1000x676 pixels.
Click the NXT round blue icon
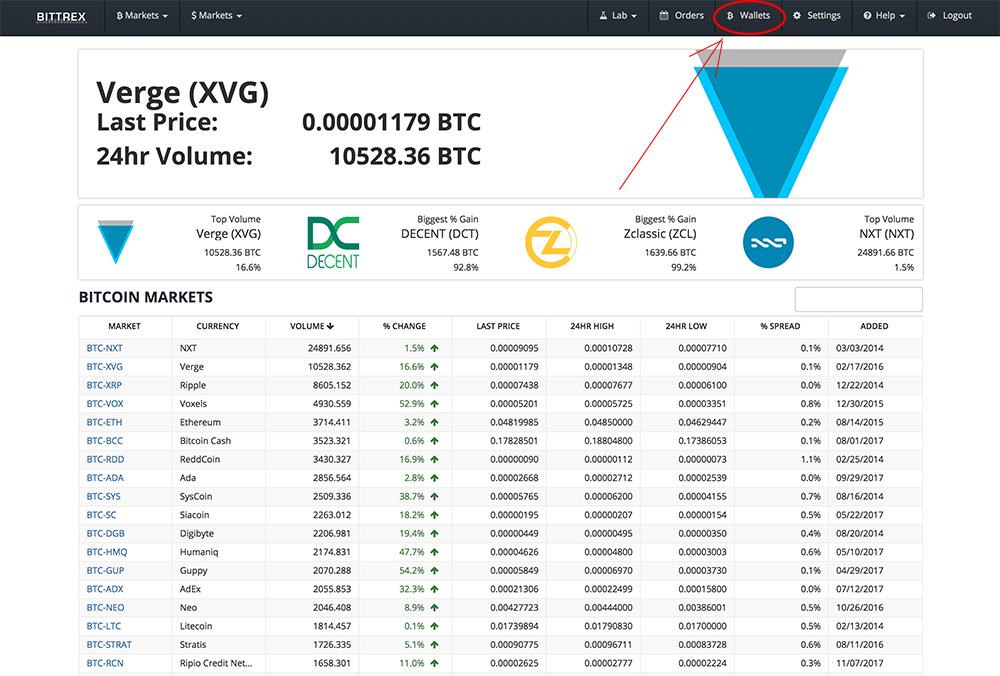tap(768, 242)
